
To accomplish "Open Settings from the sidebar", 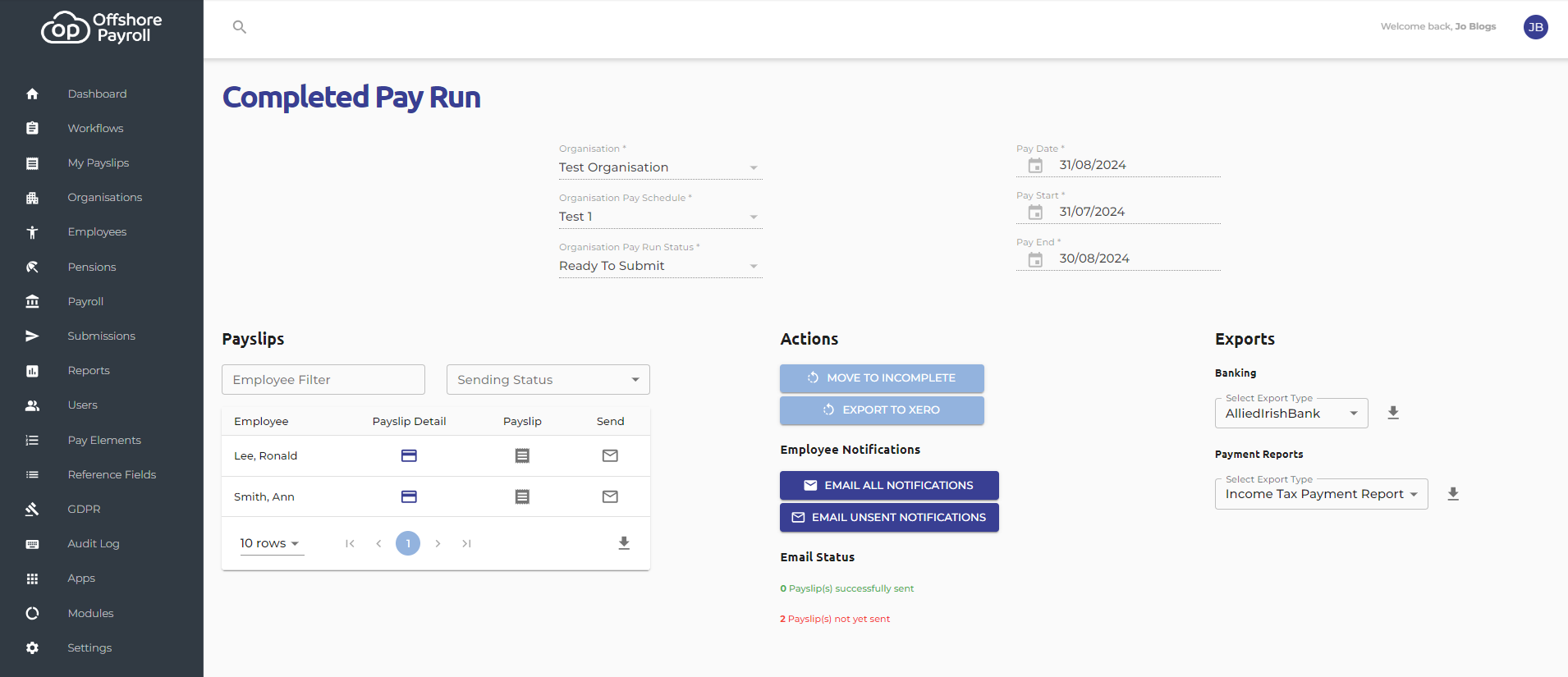I will [89, 647].
